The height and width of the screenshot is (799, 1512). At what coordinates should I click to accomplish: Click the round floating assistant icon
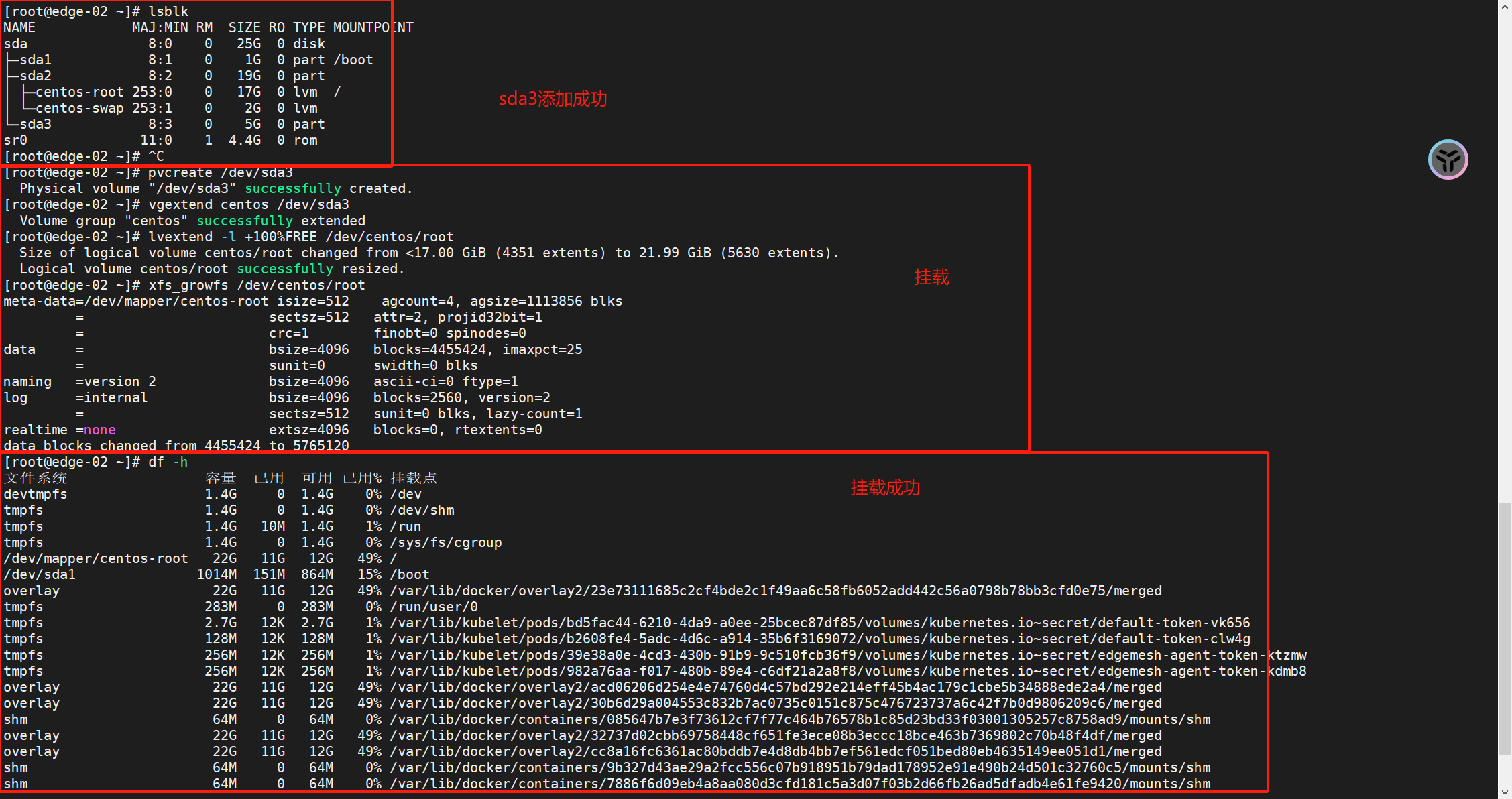[1448, 160]
